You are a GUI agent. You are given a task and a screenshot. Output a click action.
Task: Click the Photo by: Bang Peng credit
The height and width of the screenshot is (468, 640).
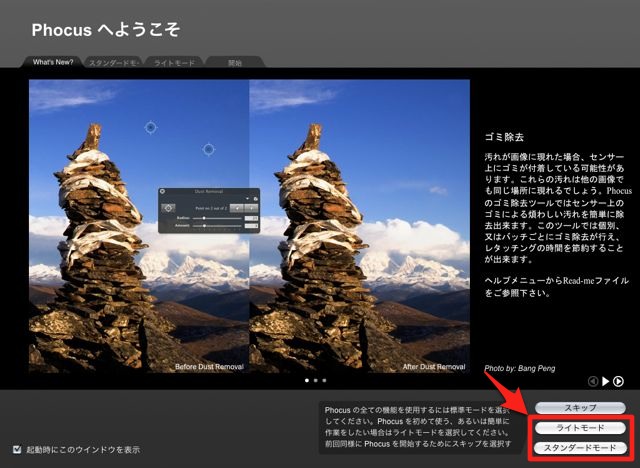click(x=520, y=368)
